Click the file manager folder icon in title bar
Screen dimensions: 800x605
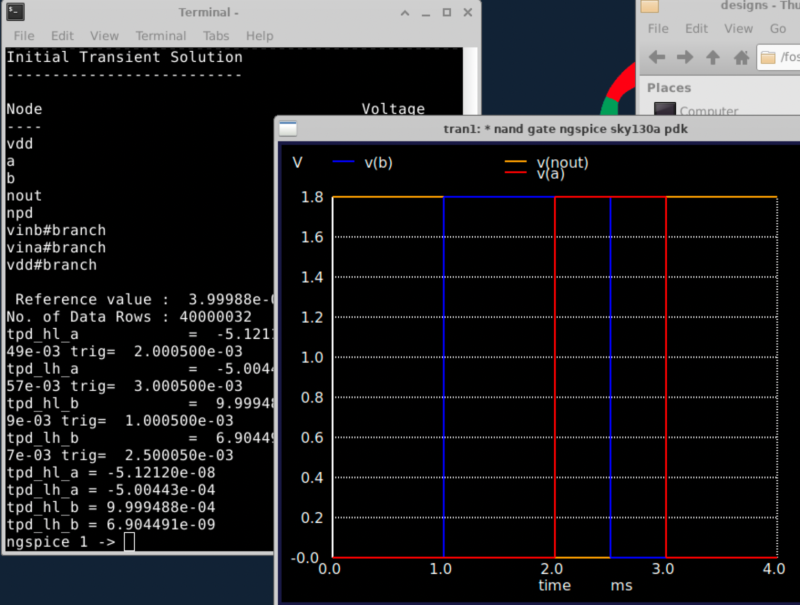click(x=649, y=6)
